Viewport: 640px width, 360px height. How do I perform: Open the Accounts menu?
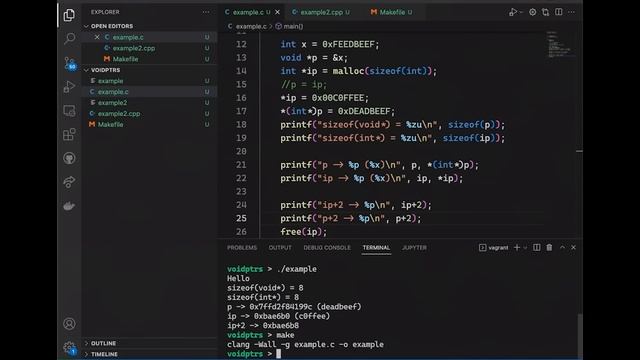tap(69, 324)
